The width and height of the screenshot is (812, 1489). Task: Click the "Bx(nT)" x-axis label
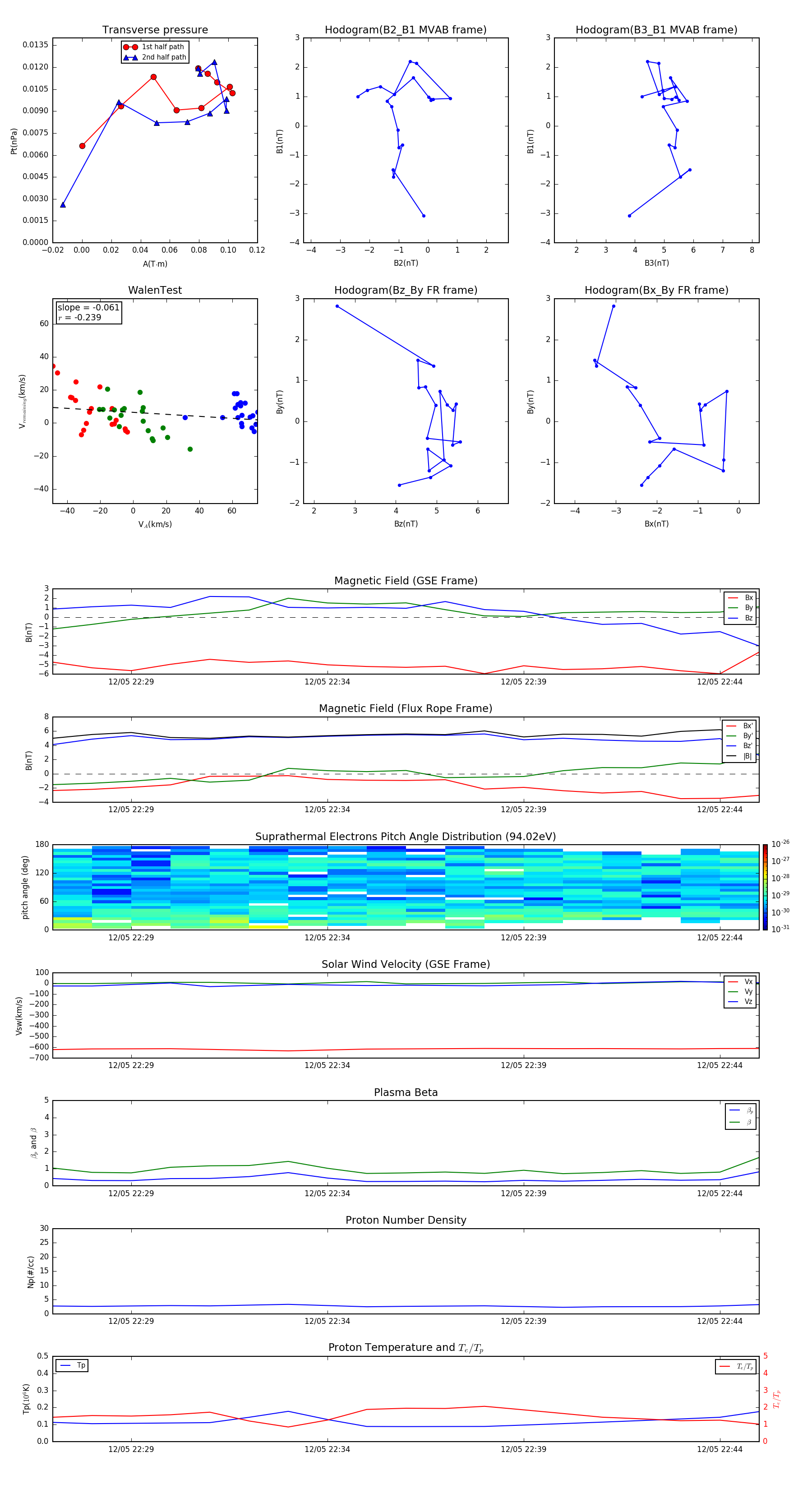(x=656, y=524)
